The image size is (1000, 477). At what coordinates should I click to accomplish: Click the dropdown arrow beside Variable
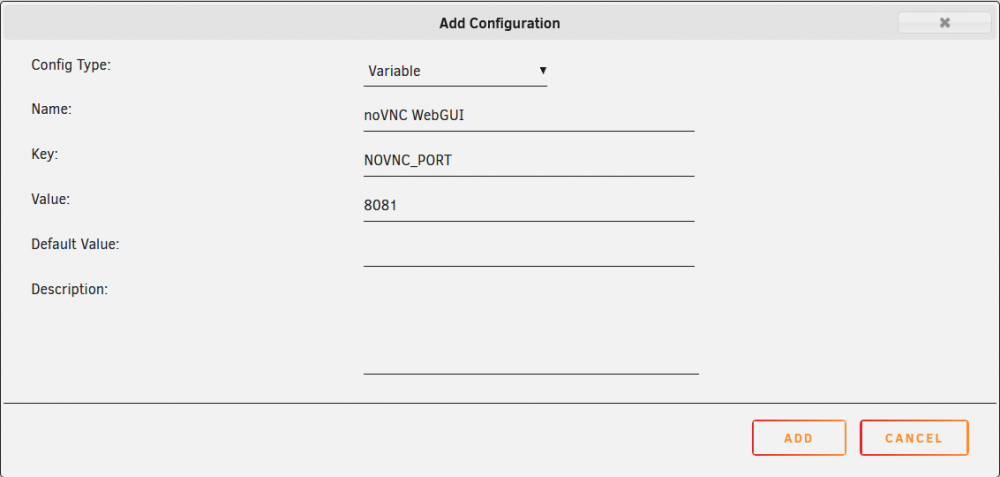pos(543,71)
